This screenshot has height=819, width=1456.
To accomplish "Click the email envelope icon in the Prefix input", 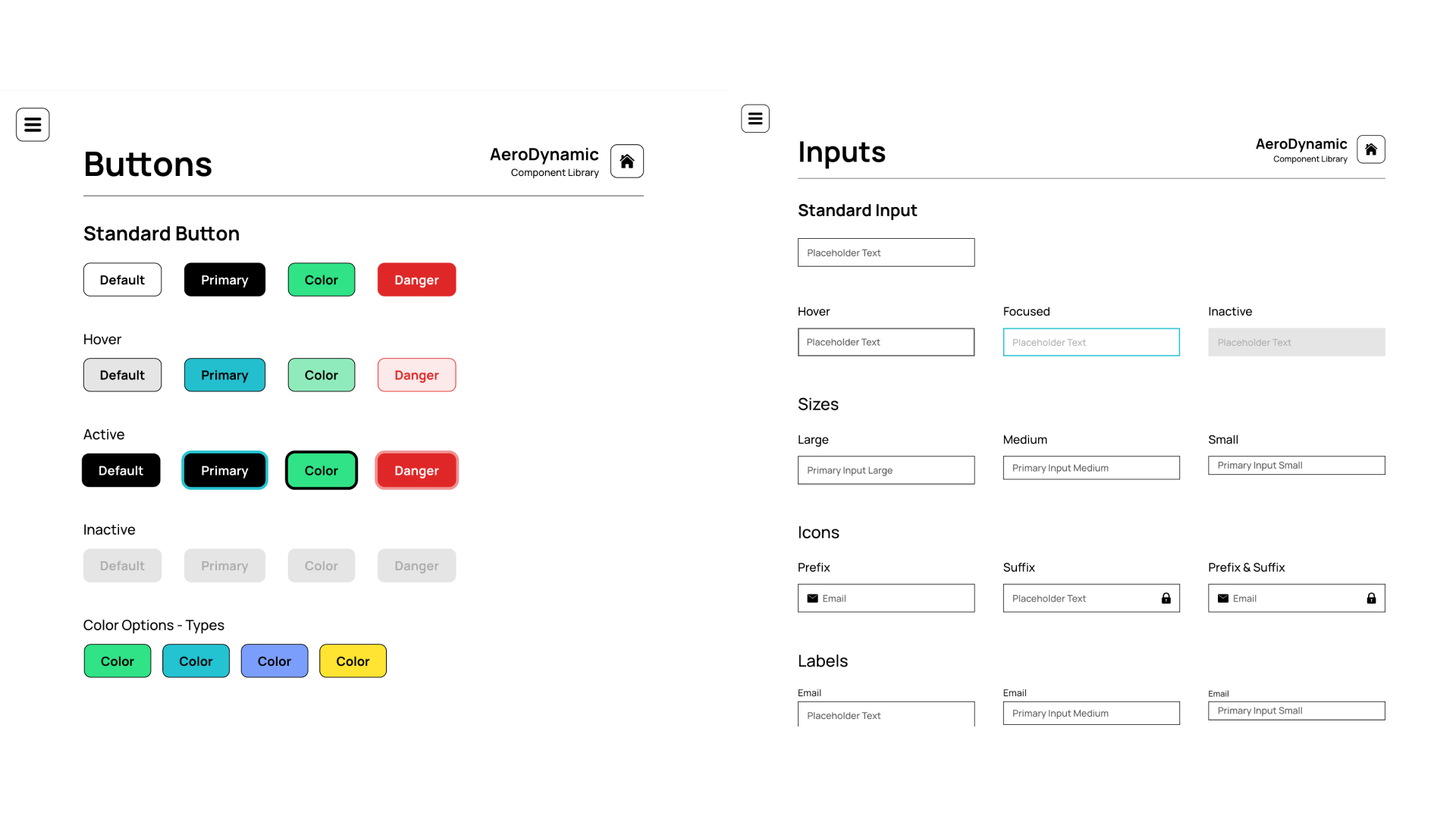I will [814, 598].
